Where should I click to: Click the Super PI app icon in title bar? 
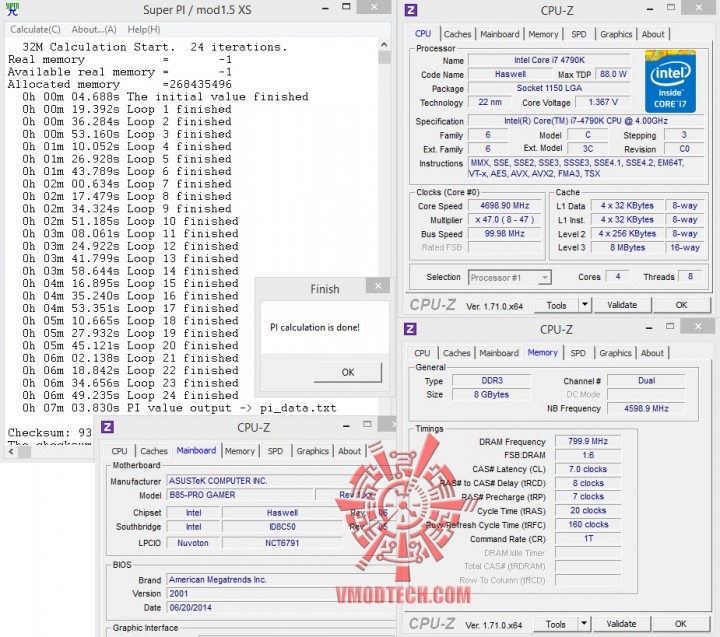pyautogui.click(x=12, y=9)
